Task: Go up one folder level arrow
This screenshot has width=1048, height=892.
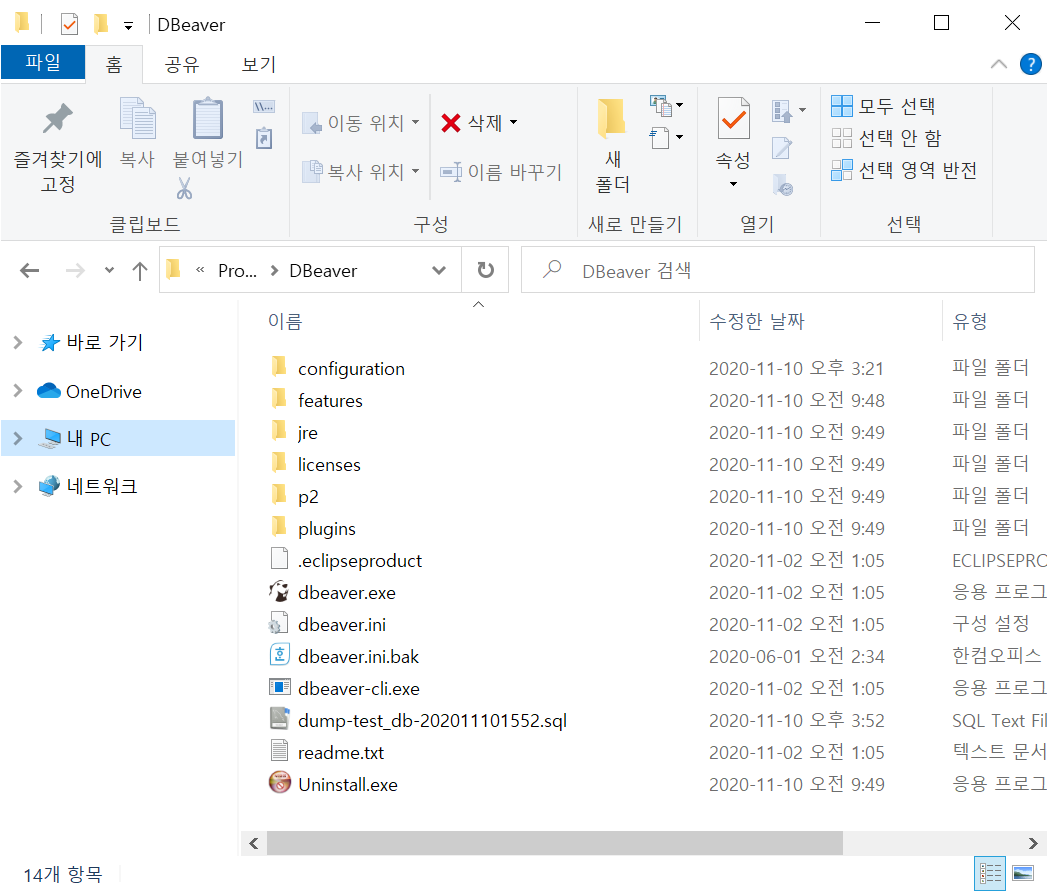Action: pyautogui.click(x=140, y=271)
